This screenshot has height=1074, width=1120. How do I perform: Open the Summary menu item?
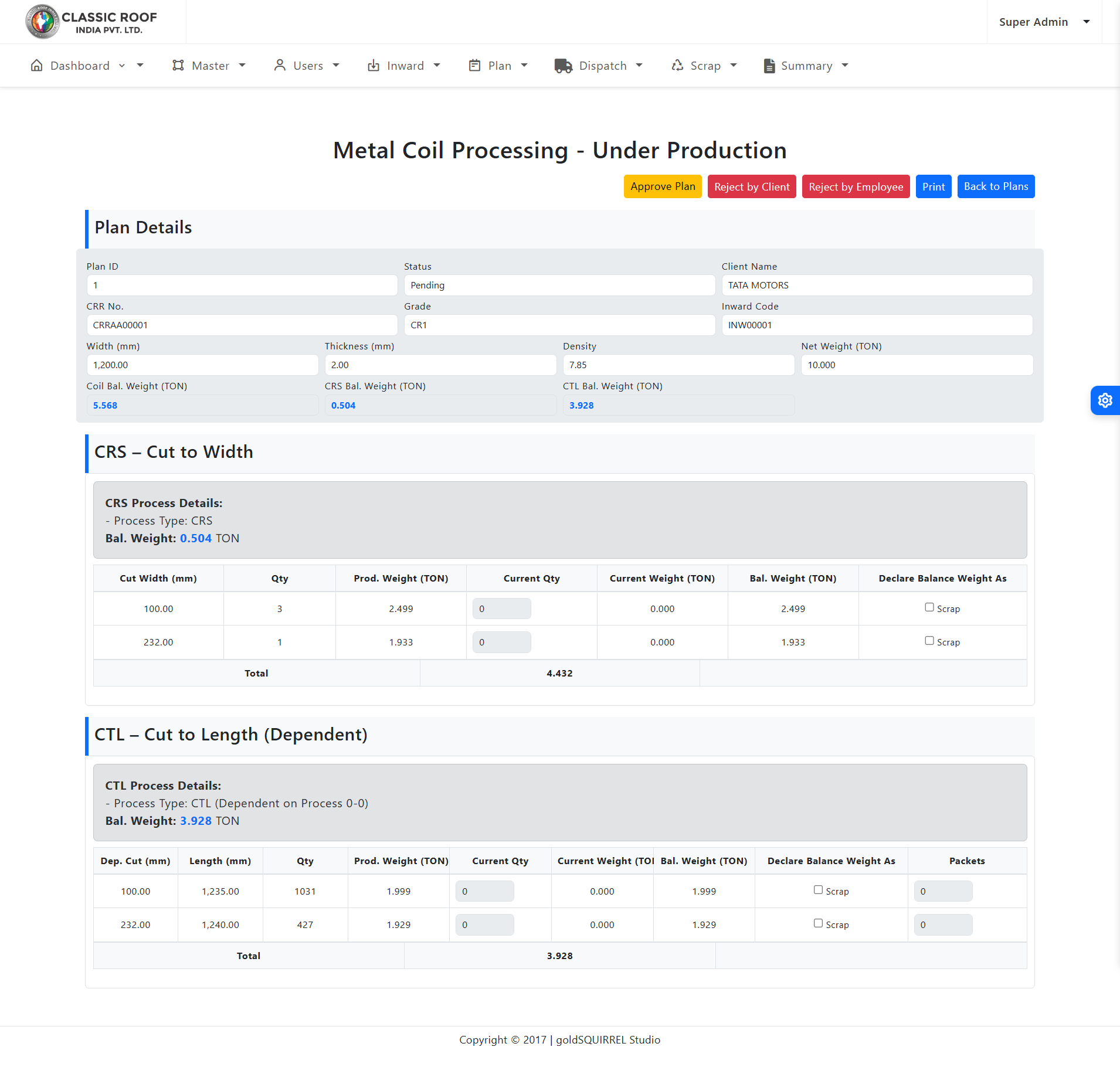806,66
